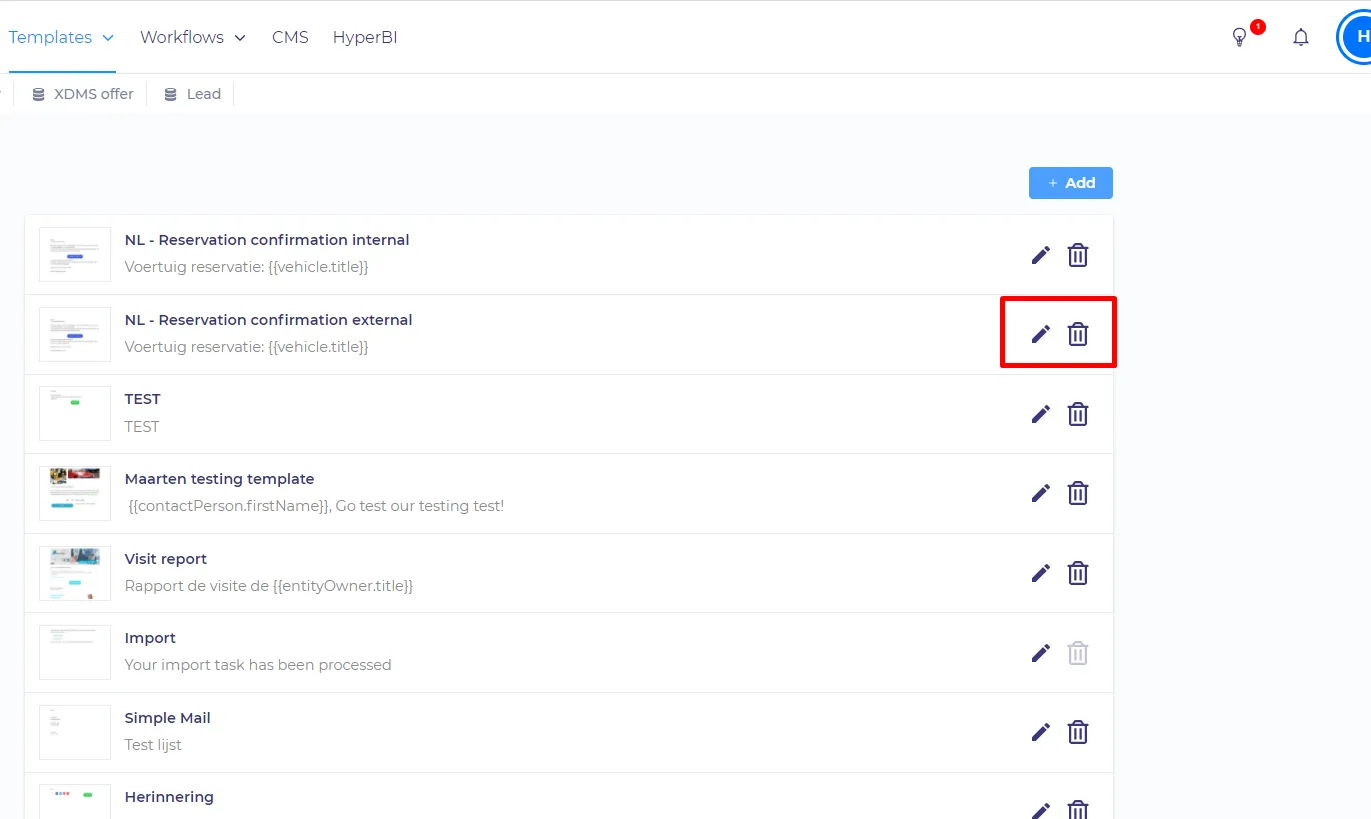Open the HyperBI menu item

point(365,37)
